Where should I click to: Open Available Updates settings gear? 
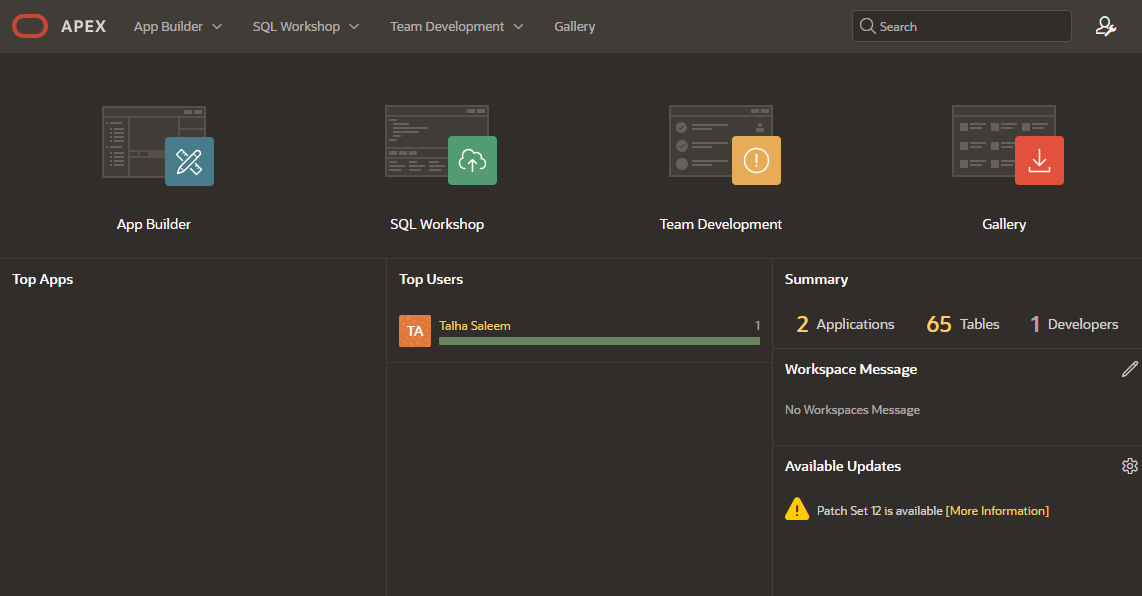1130,466
